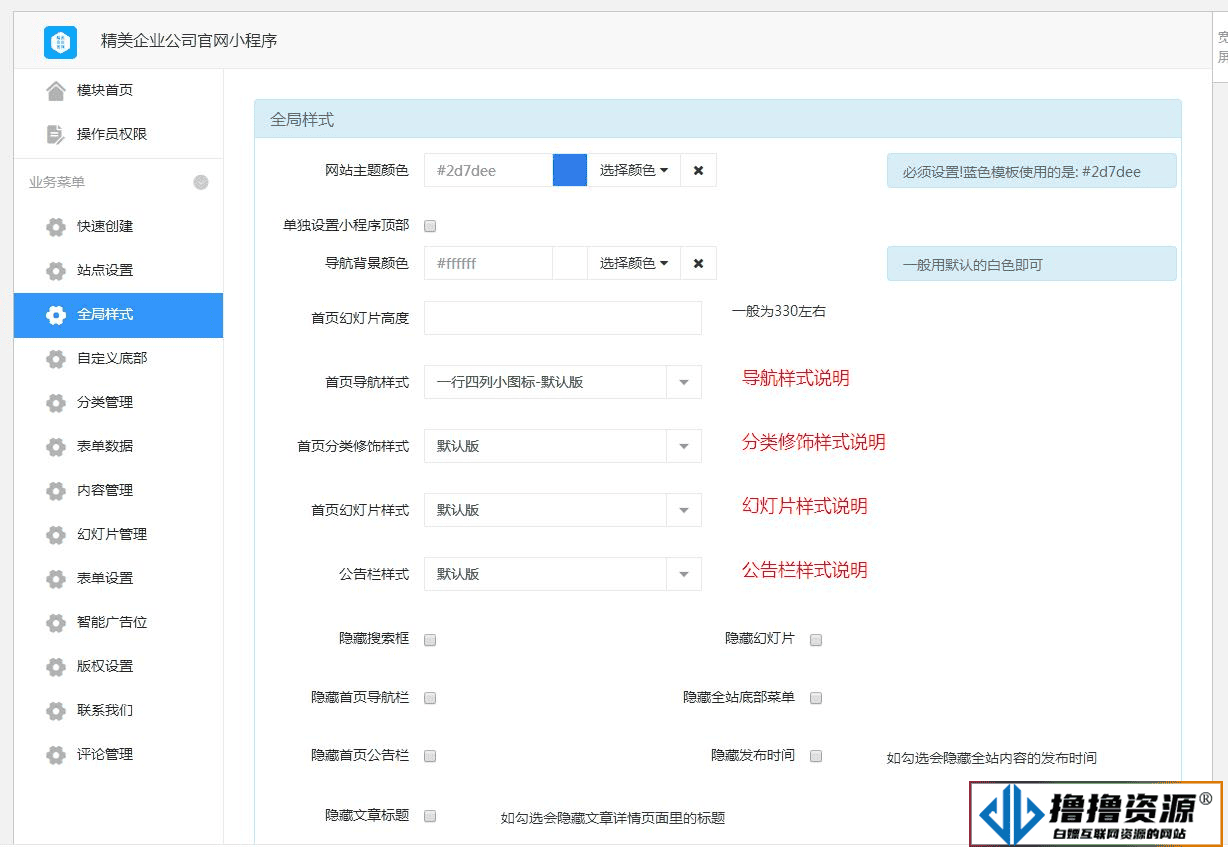
Task: Click the gear icon beside 分类管理
Action: click(56, 402)
